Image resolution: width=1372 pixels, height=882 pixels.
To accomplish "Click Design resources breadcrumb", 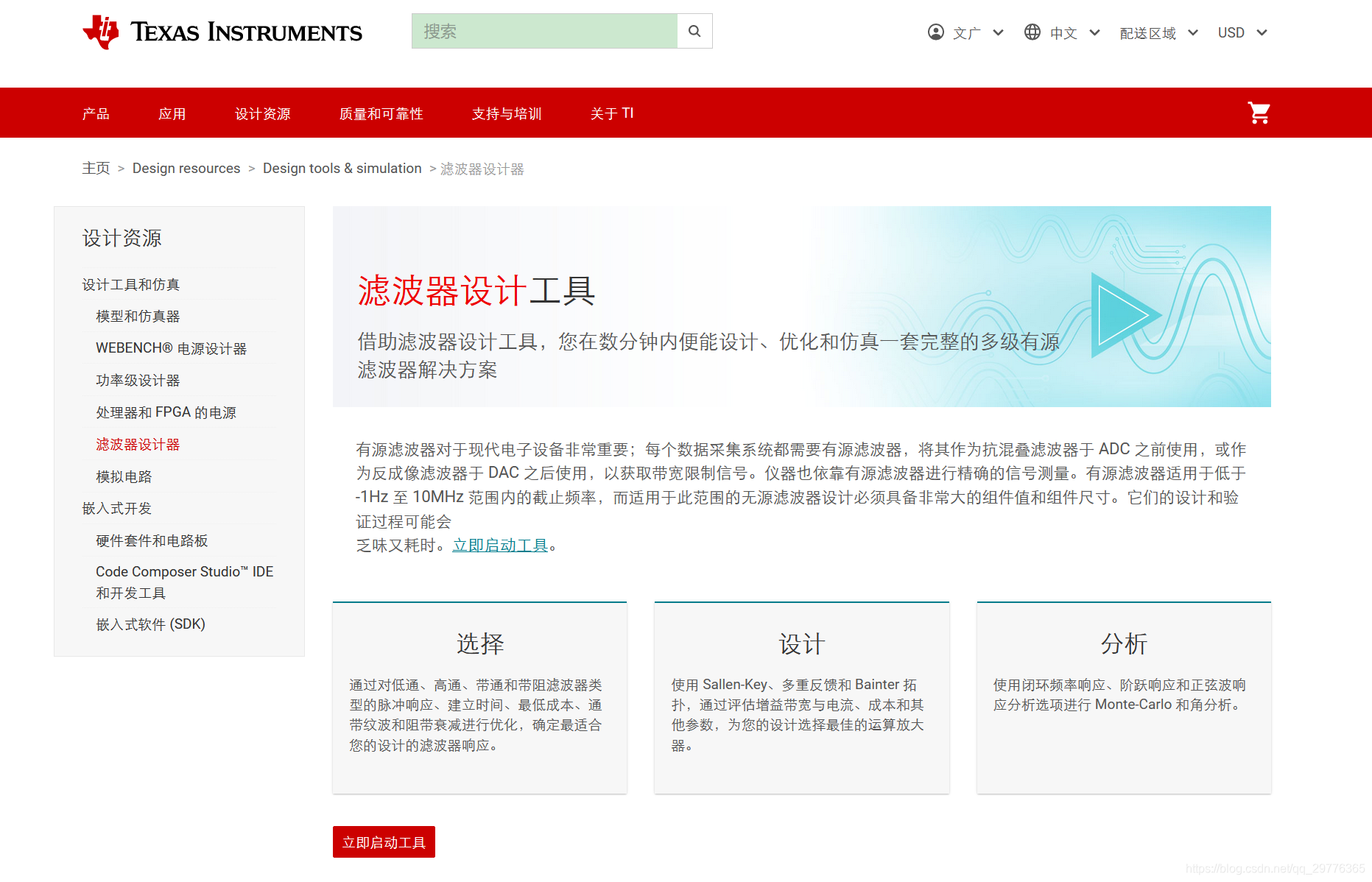I will [186, 169].
